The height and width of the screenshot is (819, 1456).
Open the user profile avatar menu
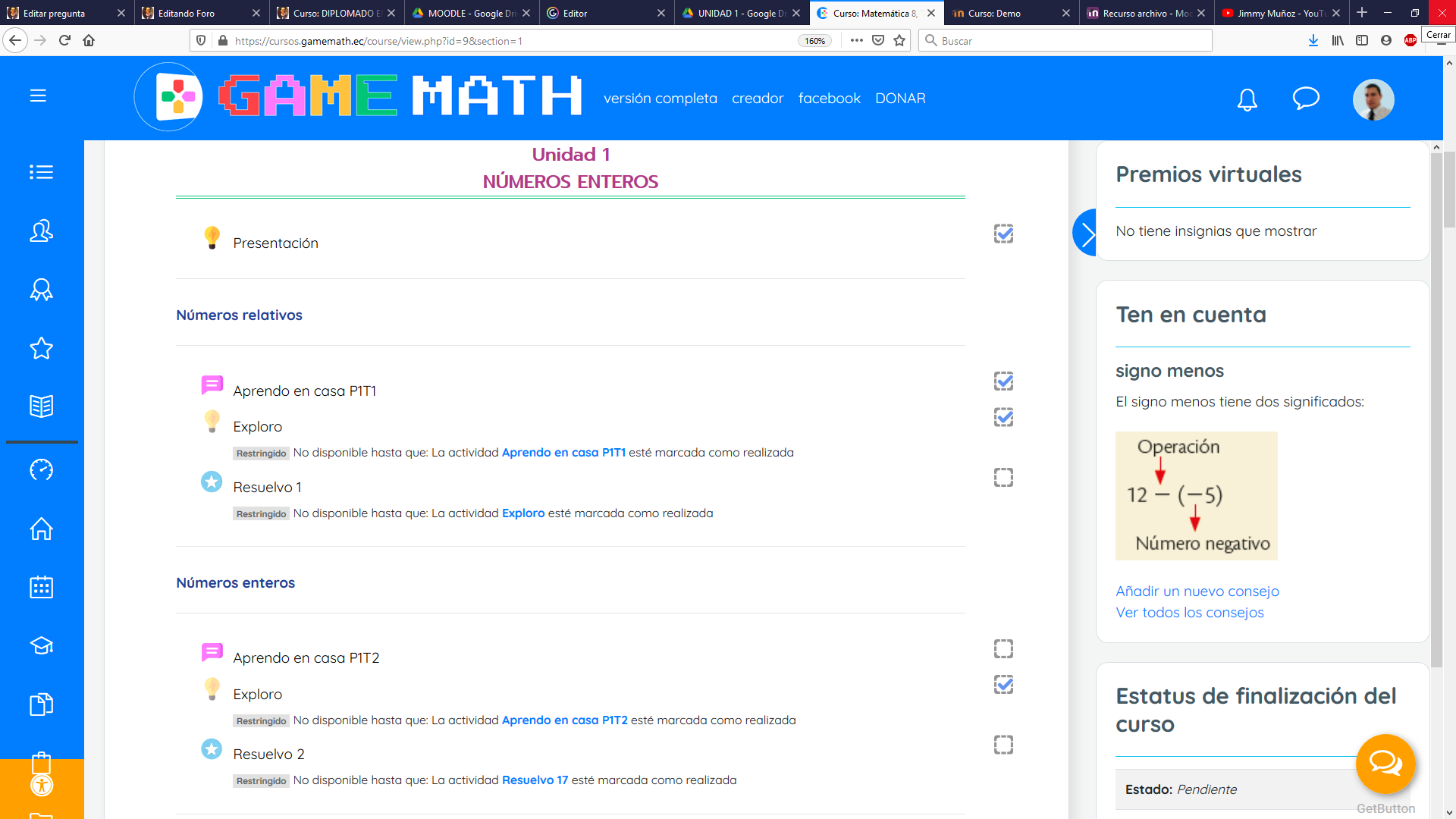click(x=1373, y=99)
